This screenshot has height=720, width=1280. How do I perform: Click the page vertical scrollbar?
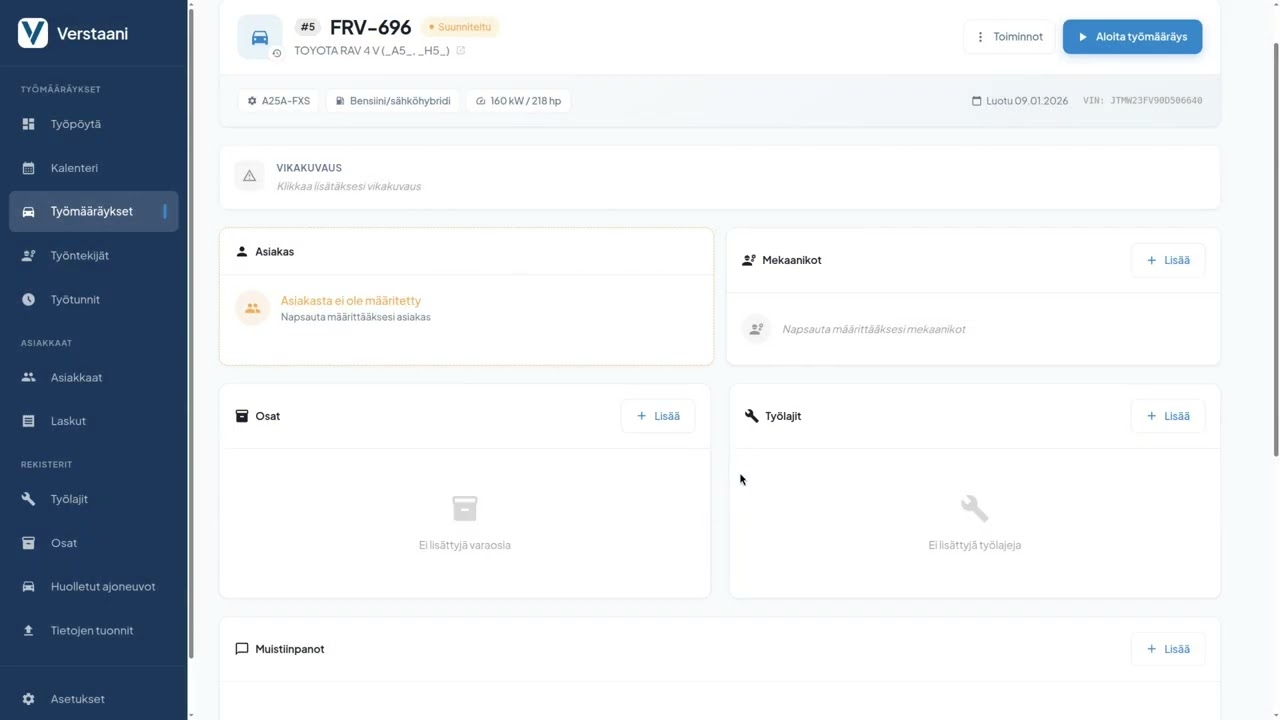pos(1275,250)
